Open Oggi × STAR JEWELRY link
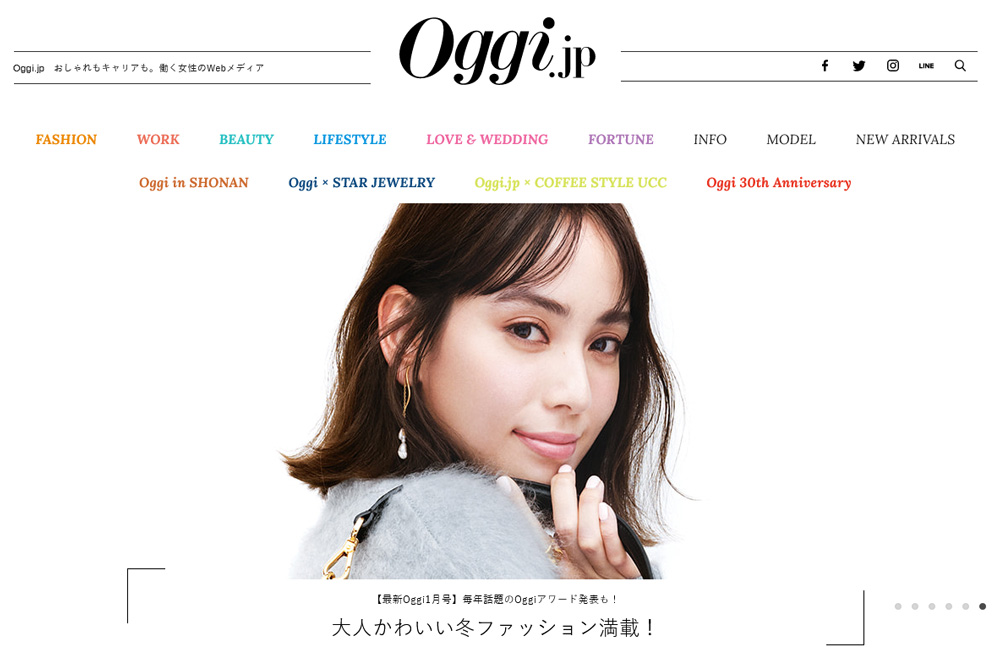This screenshot has height=666, width=1000. tap(362, 183)
